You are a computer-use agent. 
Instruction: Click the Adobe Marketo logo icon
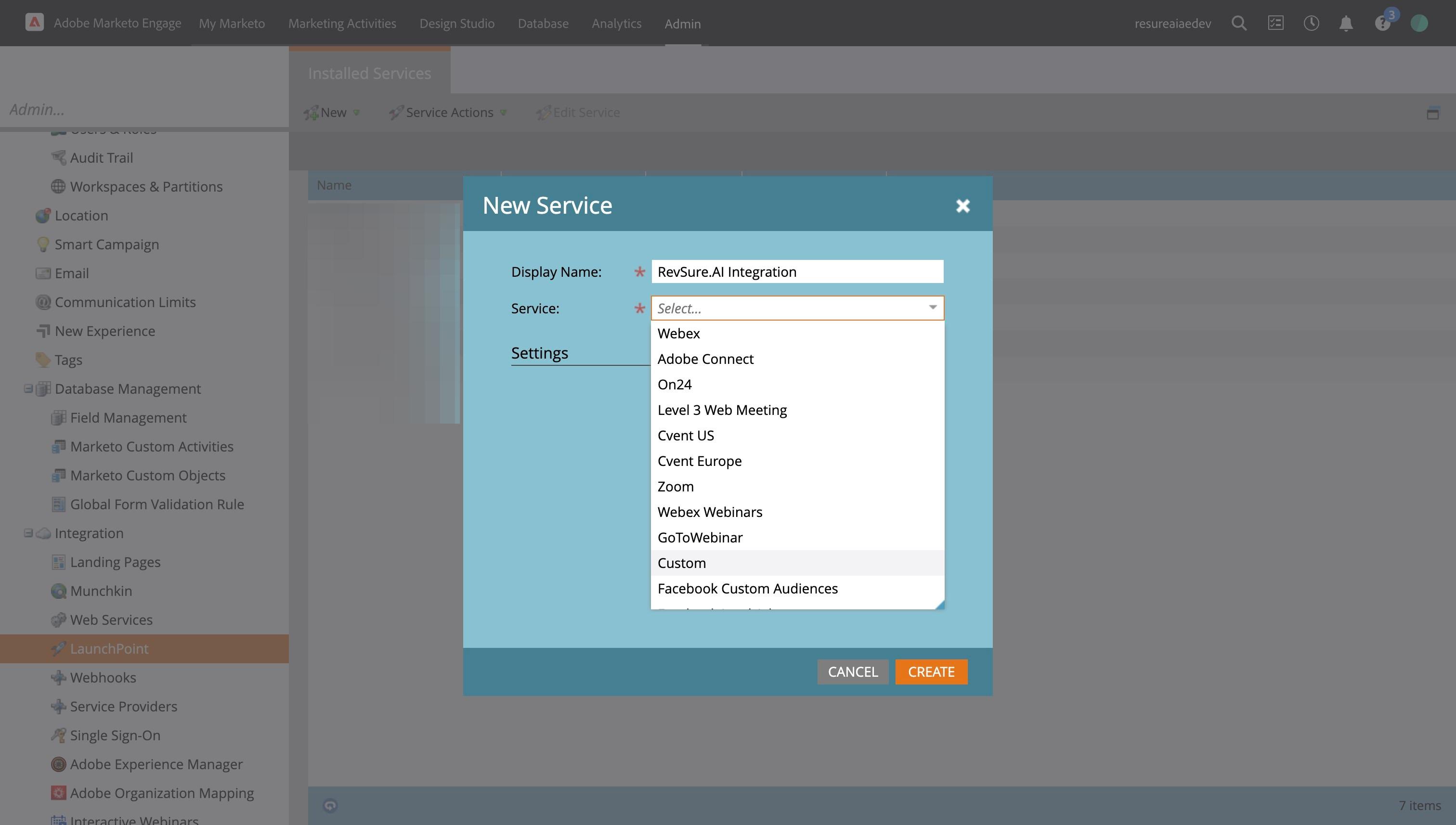pos(35,23)
